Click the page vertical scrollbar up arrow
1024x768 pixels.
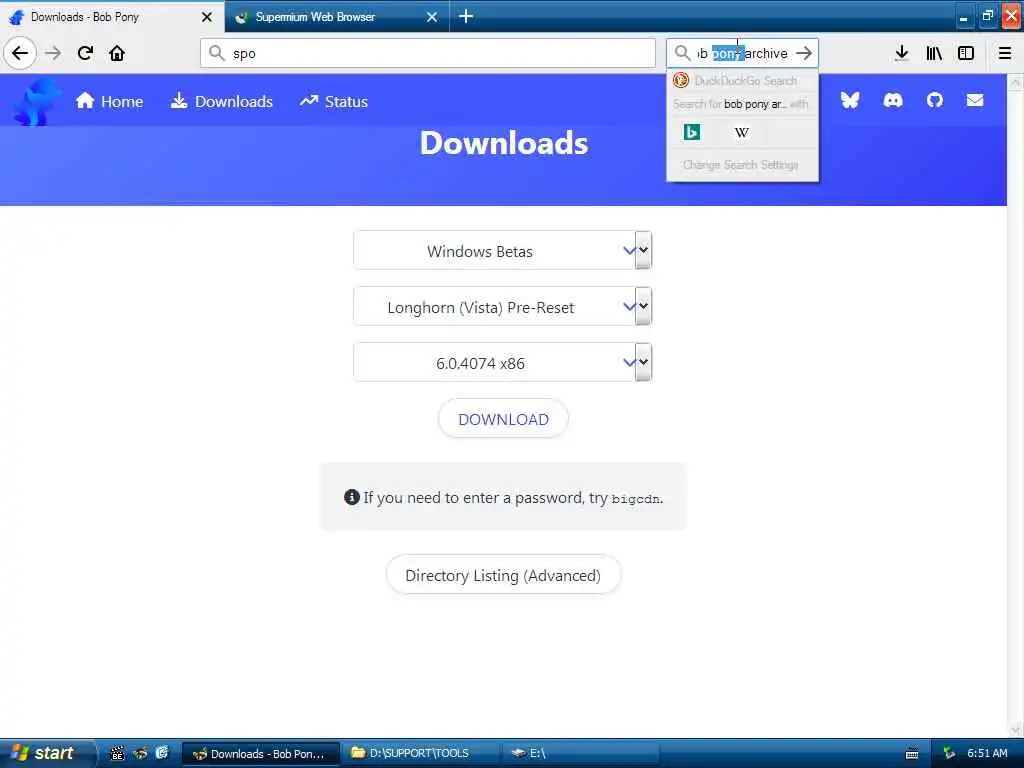click(1016, 82)
